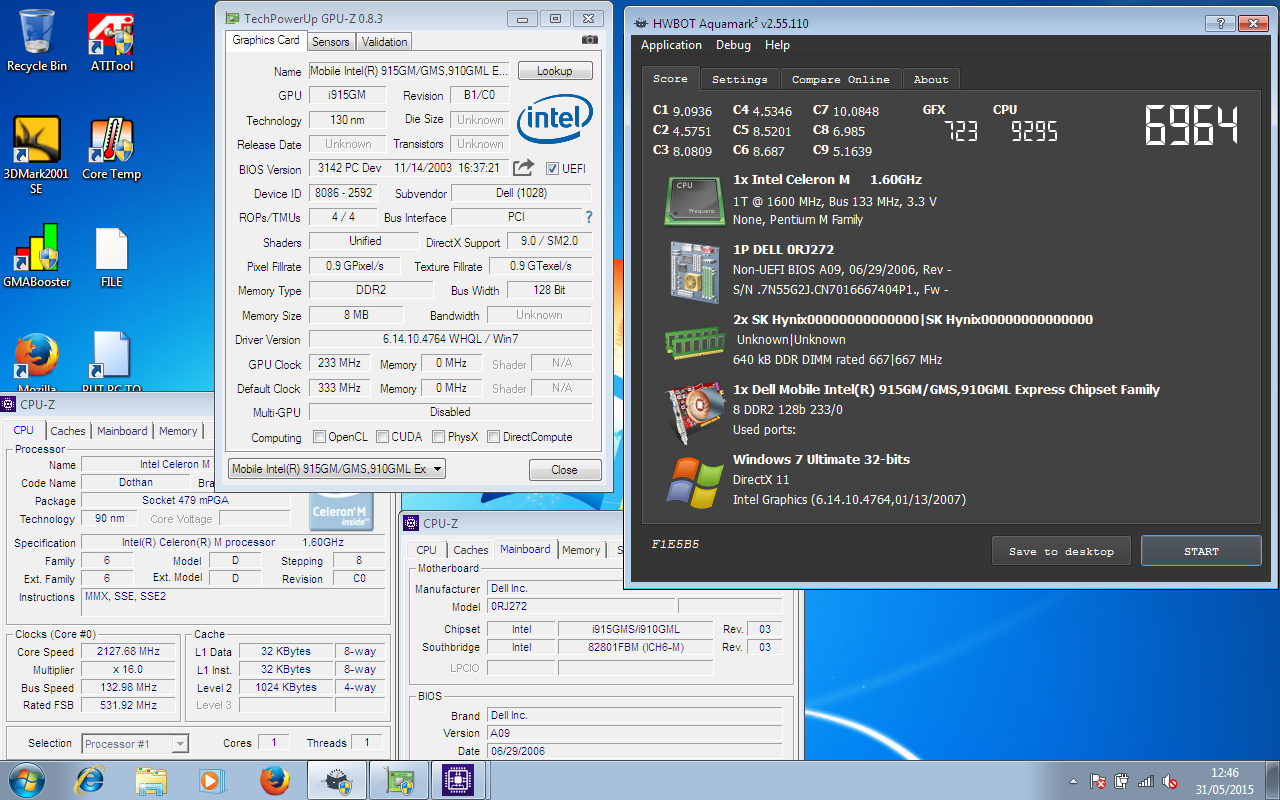1280x800 pixels.
Task: Click the Core Speed value in CPU-Z
Action: point(128,651)
